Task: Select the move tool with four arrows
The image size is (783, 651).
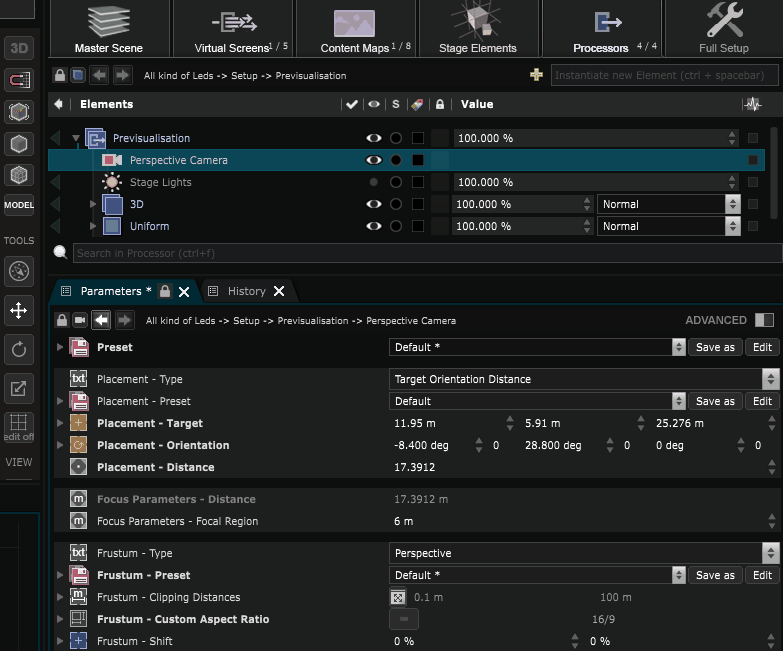Action: 19,310
